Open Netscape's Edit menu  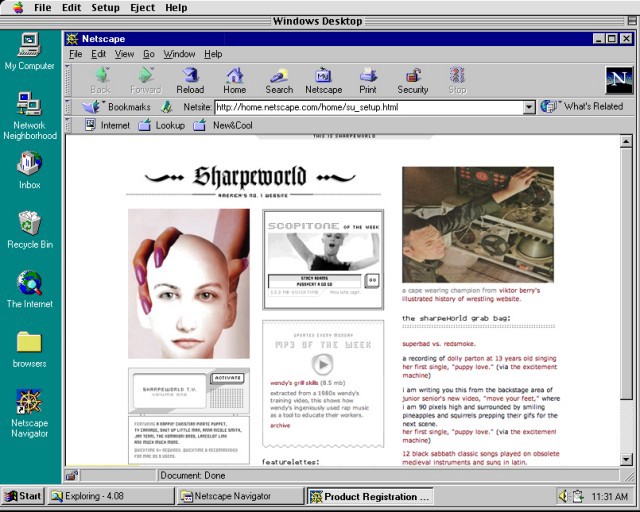click(x=98, y=54)
